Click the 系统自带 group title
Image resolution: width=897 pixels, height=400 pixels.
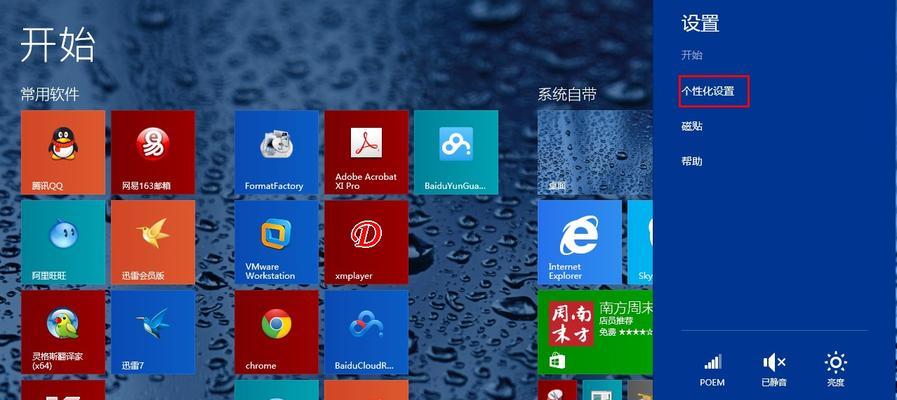[x=567, y=94]
